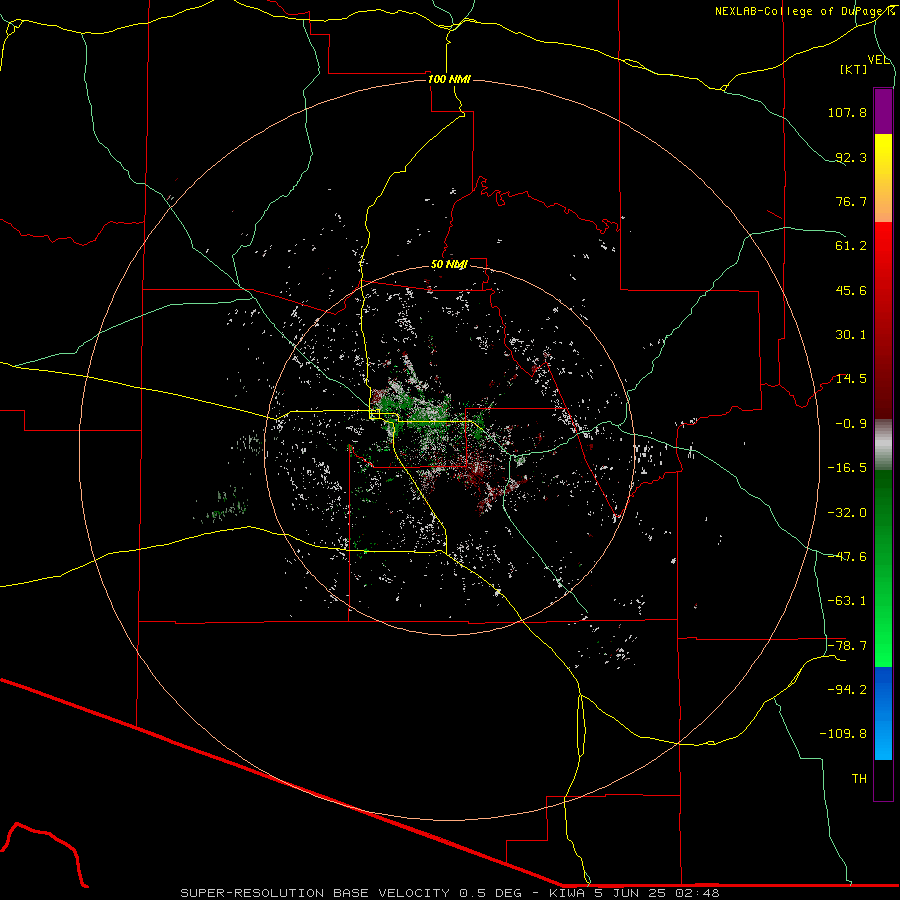Select the -78.7 velocity scale value
900x900 pixels.
click(847, 645)
